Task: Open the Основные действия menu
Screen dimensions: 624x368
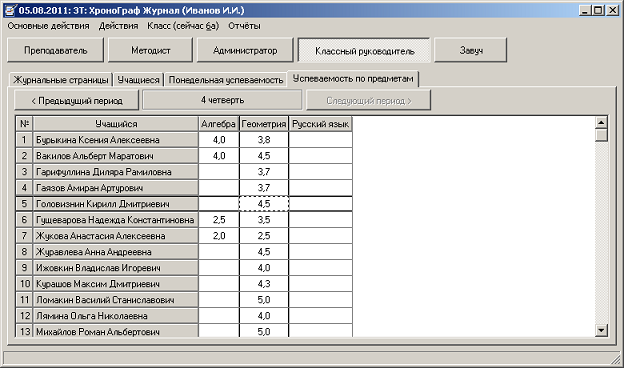Action: 48,26
